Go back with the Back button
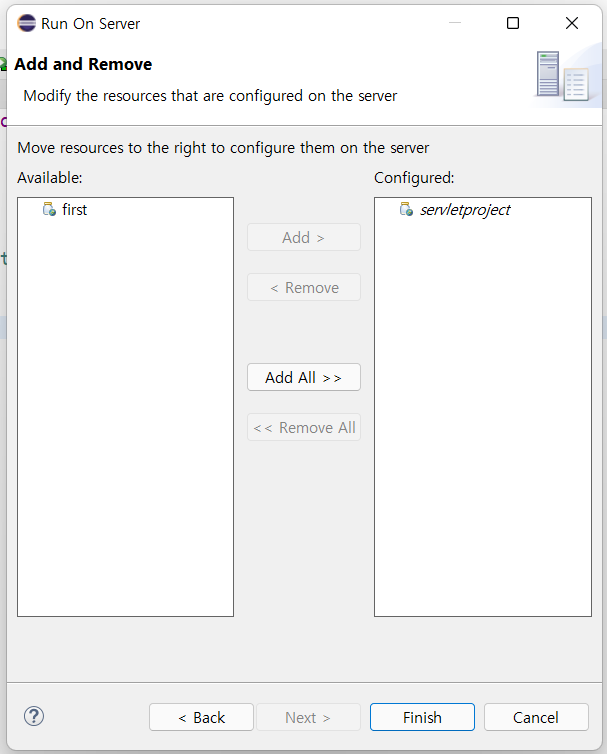 [x=201, y=717]
